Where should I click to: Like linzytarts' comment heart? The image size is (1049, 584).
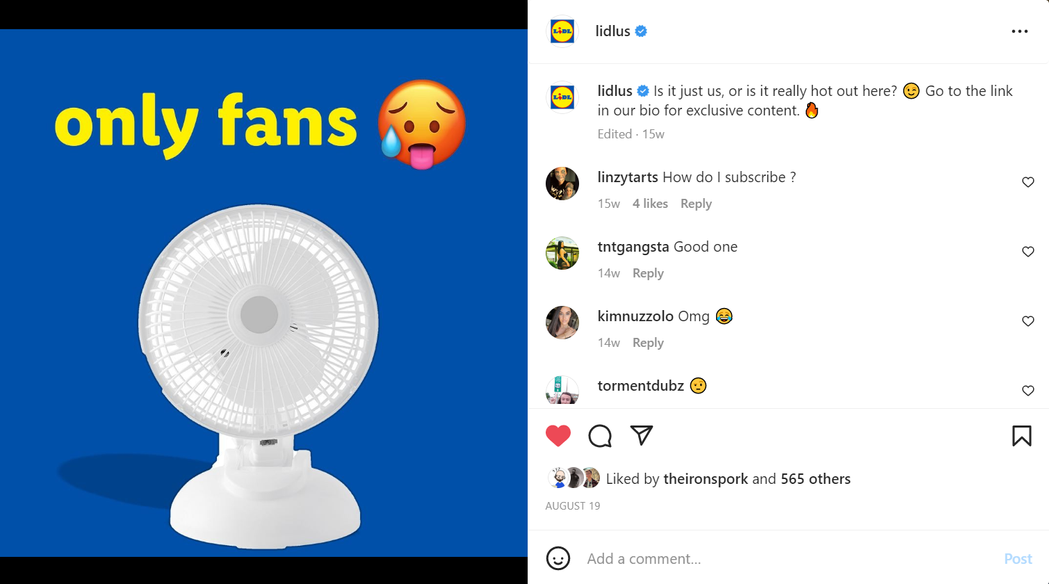(1028, 182)
